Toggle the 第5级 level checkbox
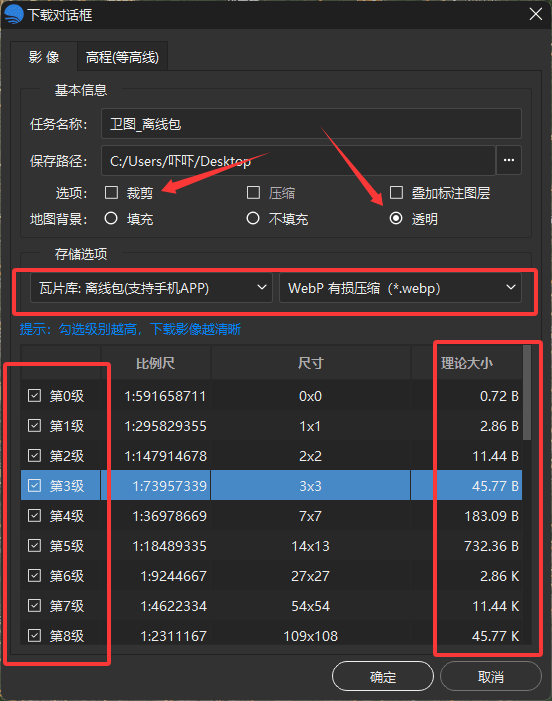This screenshot has height=701, width=552. [x=34, y=545]
